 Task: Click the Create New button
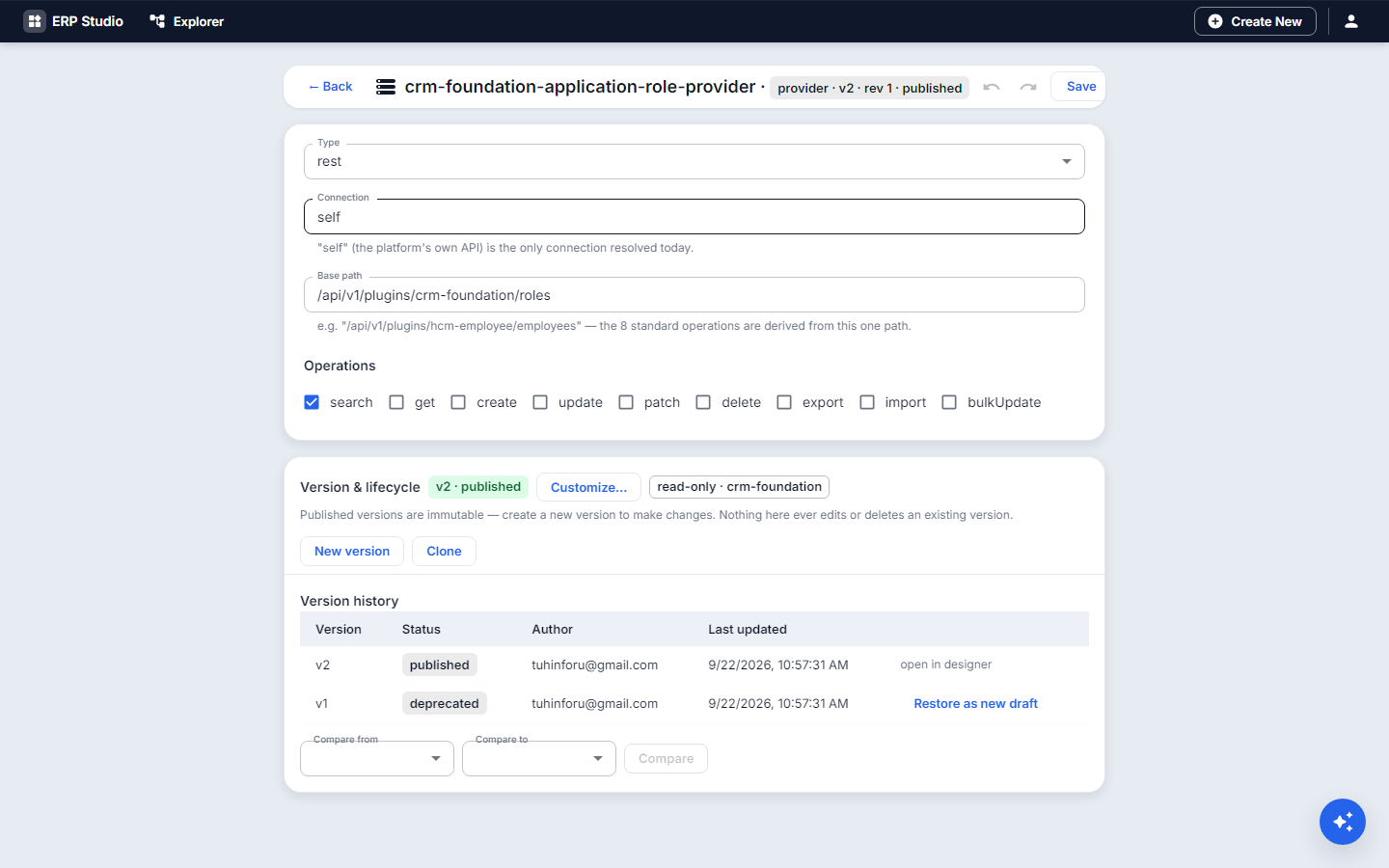pyautogui.click(x=1255, y=21)
